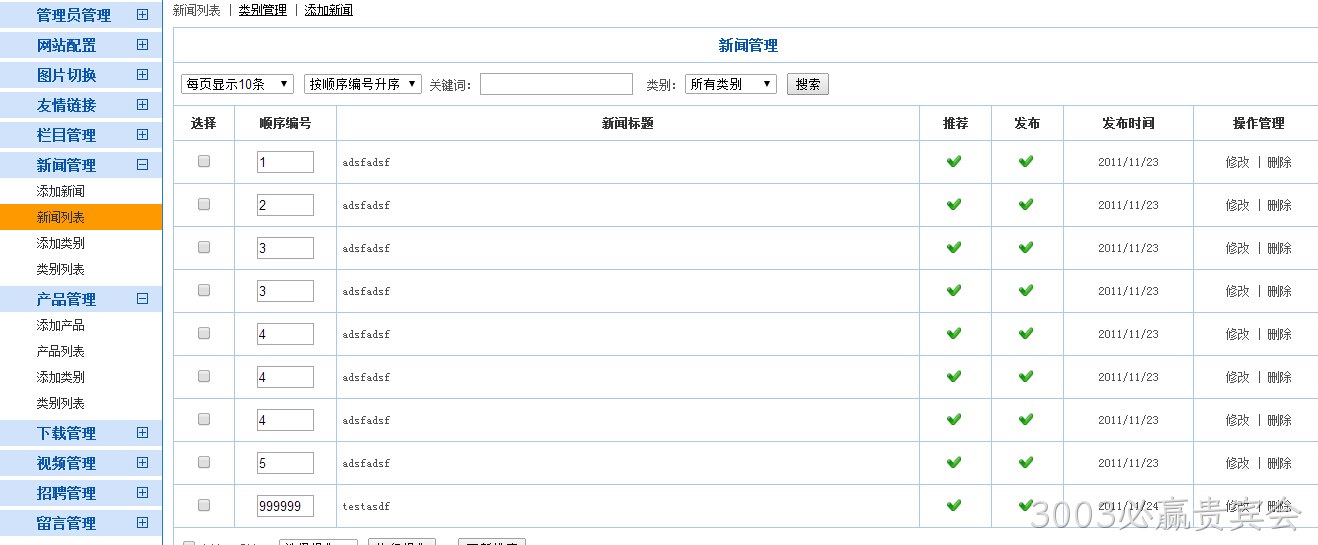Click the 新闻管理 page heading

[748, 45]
